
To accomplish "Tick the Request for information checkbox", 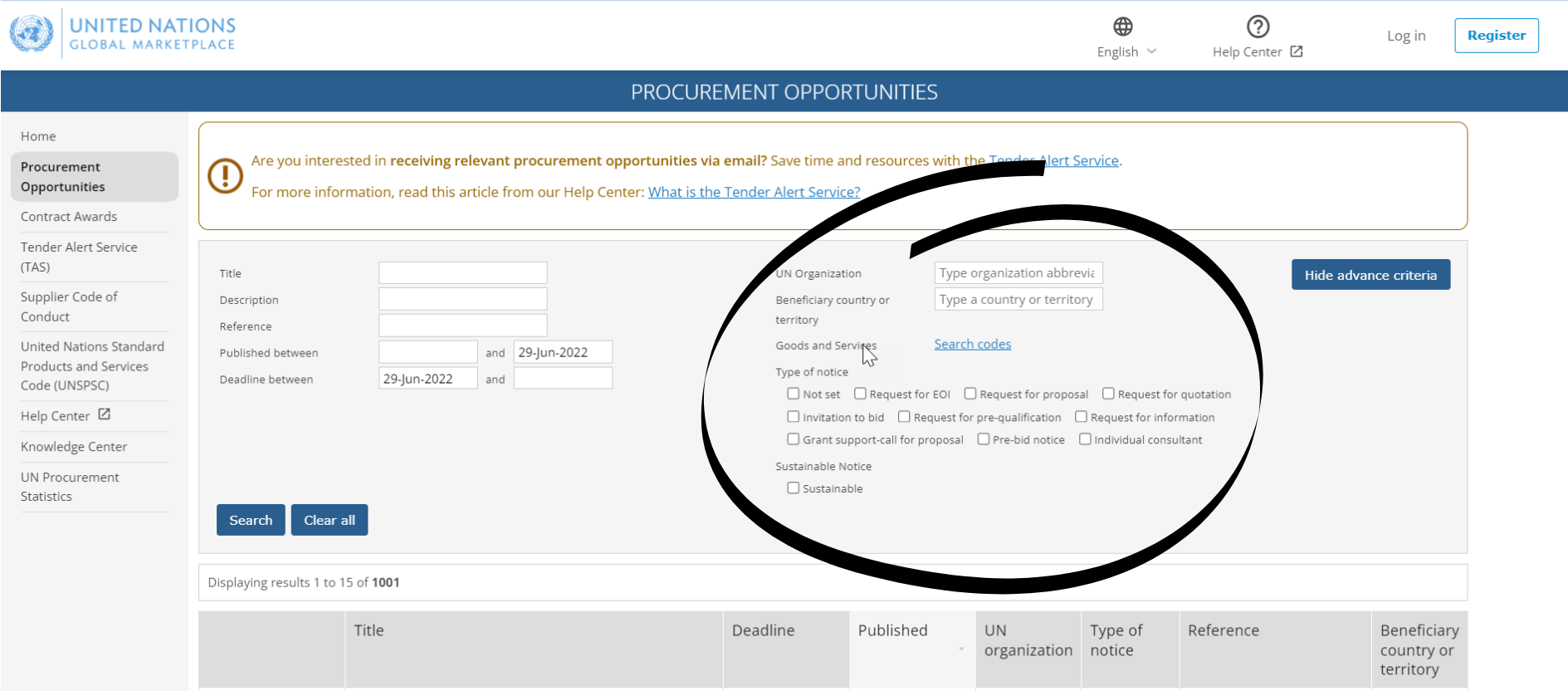I will (1081, 417).
